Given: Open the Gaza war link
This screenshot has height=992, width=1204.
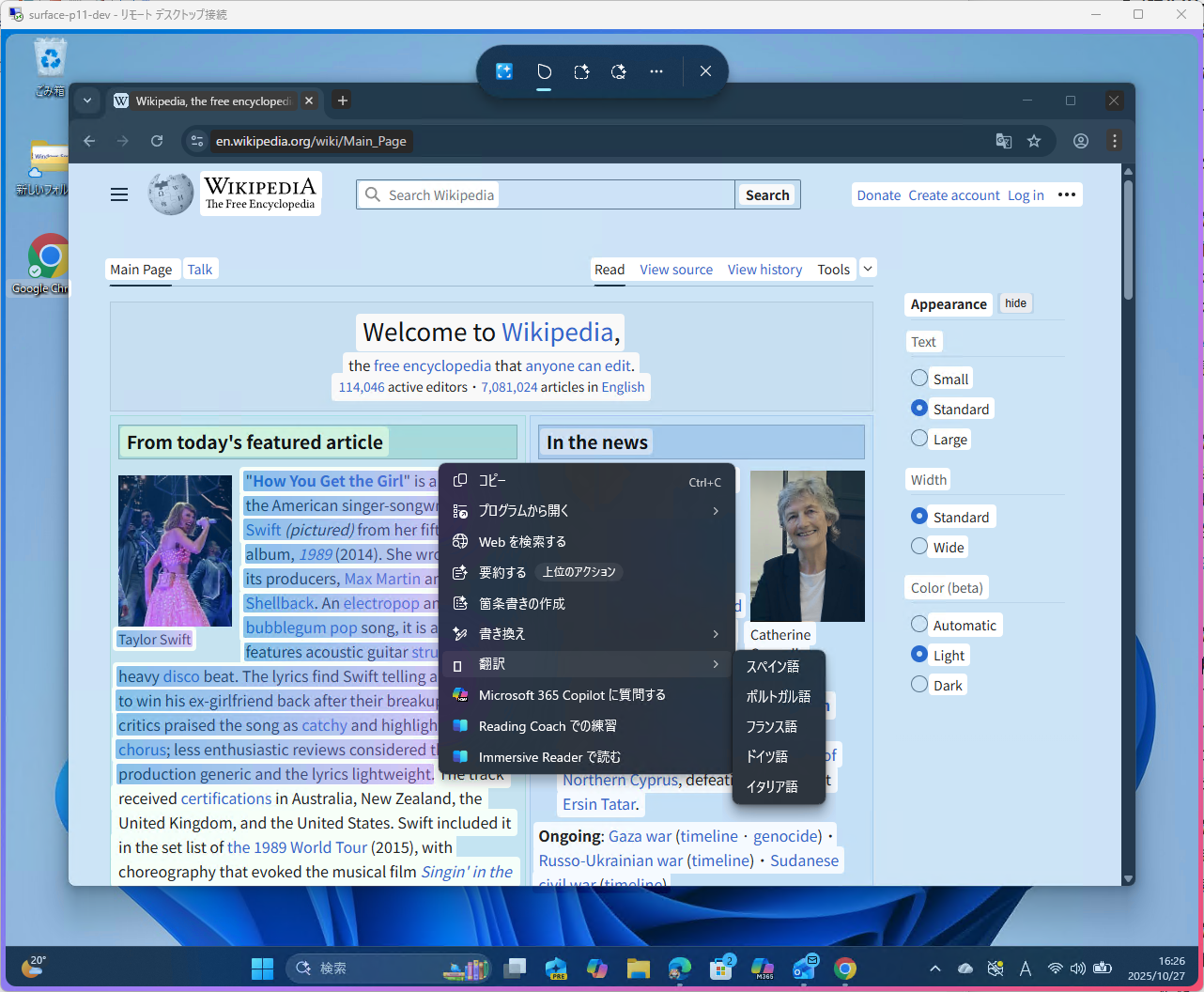Looking at the screenshot, I should pos(641,836).
